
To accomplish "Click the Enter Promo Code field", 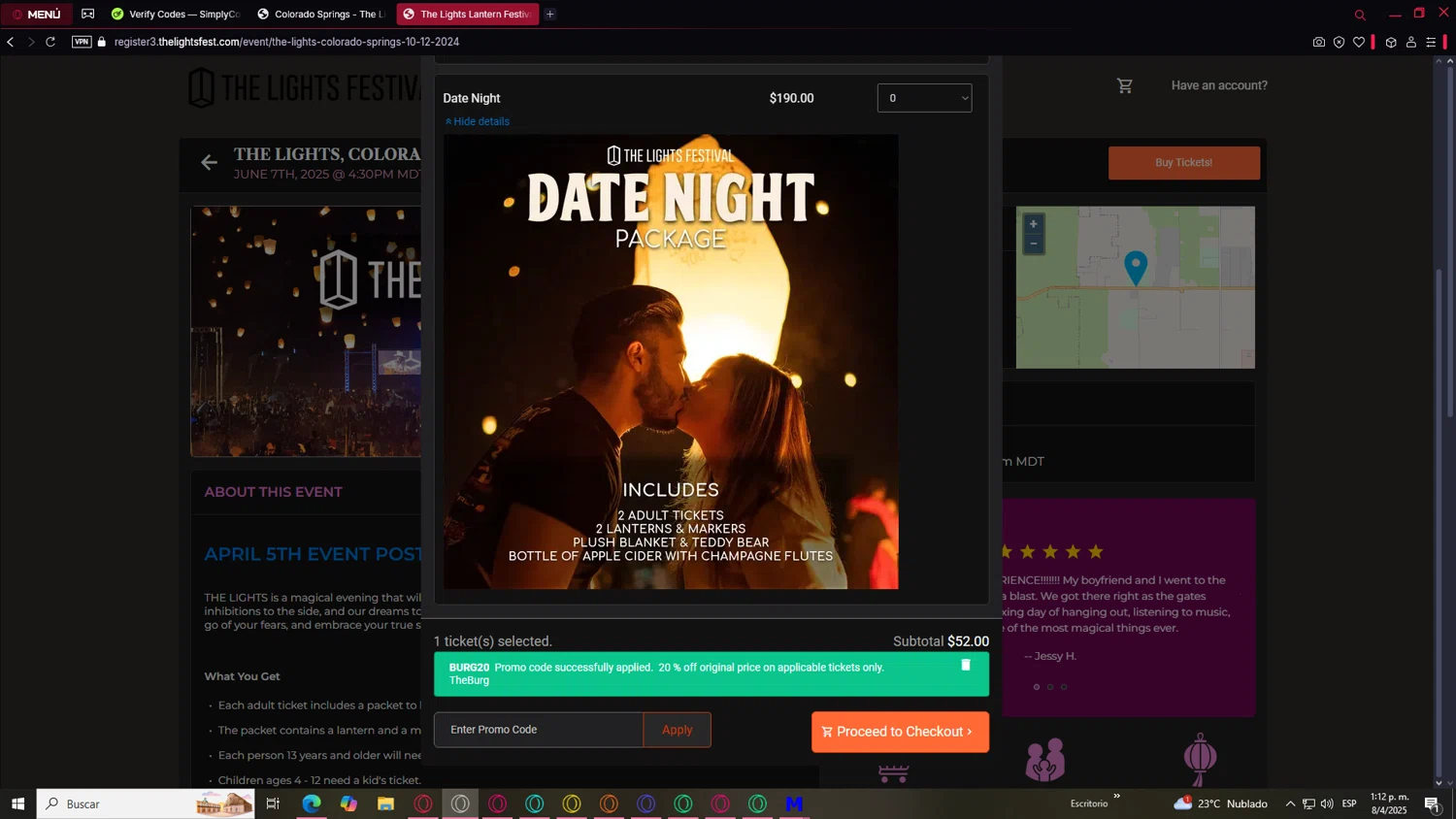I will (539, 730).
